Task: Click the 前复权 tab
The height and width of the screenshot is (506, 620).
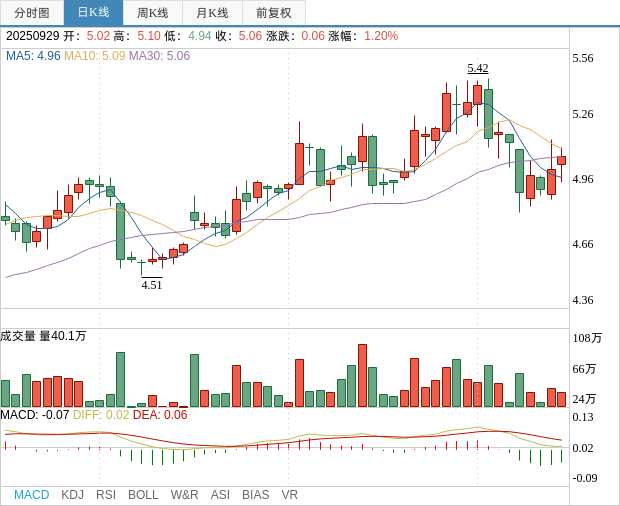Action: pos(274,13)
